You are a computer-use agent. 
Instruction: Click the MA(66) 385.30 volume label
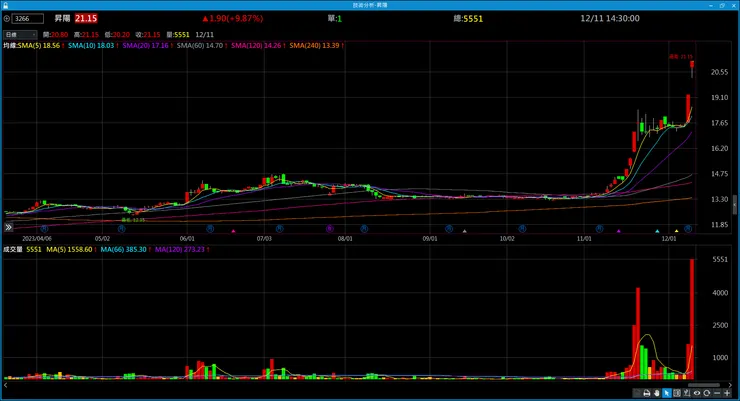(x=123, y=249)
